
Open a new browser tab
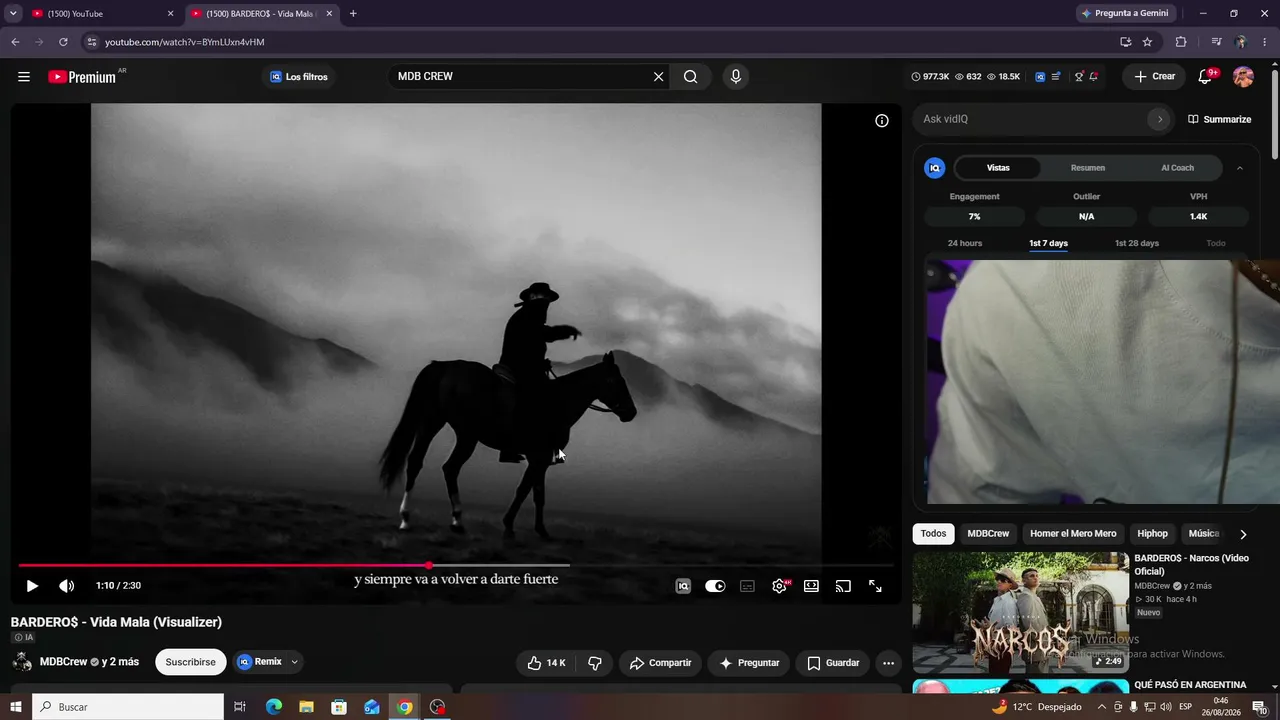click(x=353, y=14)
